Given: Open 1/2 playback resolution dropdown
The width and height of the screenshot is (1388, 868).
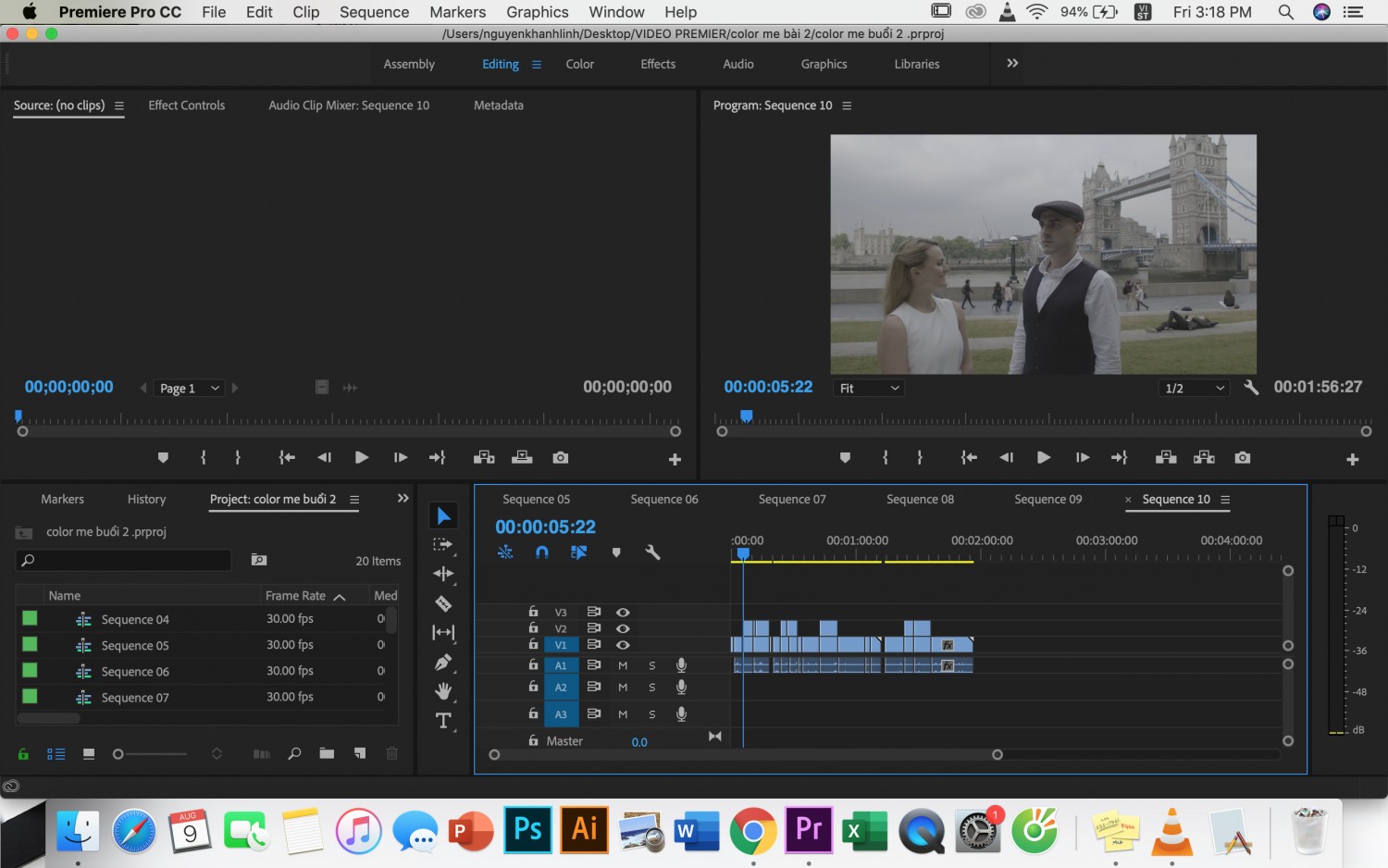Looking at the screenshot, I should 1194,389.
